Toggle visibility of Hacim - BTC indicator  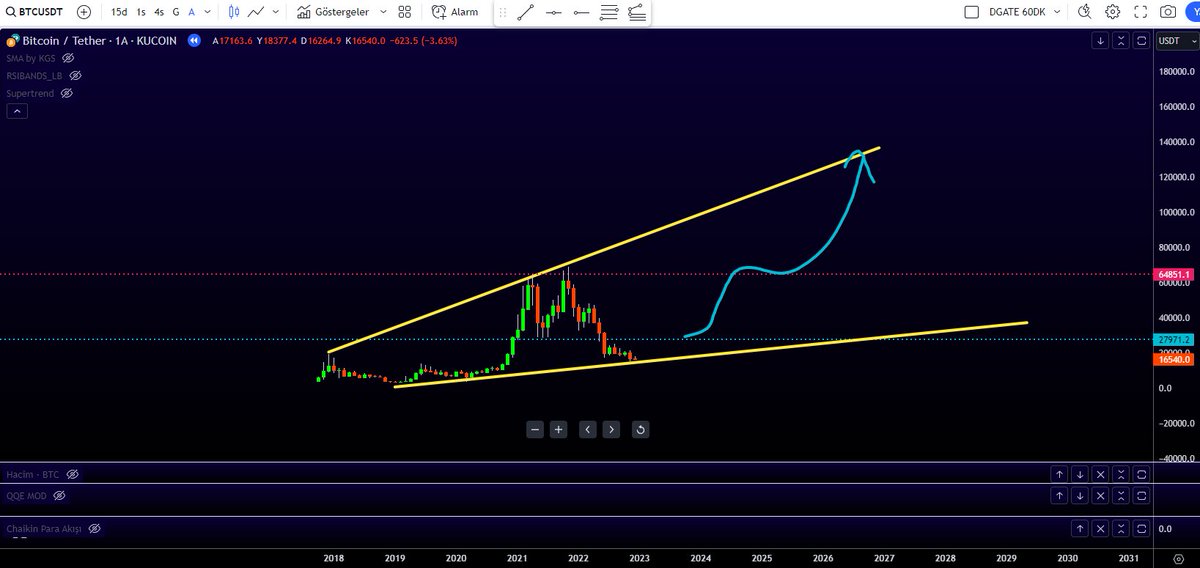(72, 474)
